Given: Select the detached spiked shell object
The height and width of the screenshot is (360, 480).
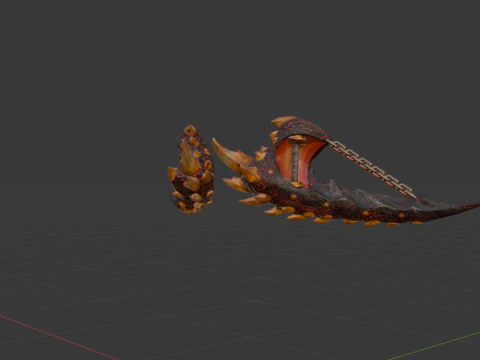Looking at the screenshot, I should pyautogui.click(x=191, y=170).
